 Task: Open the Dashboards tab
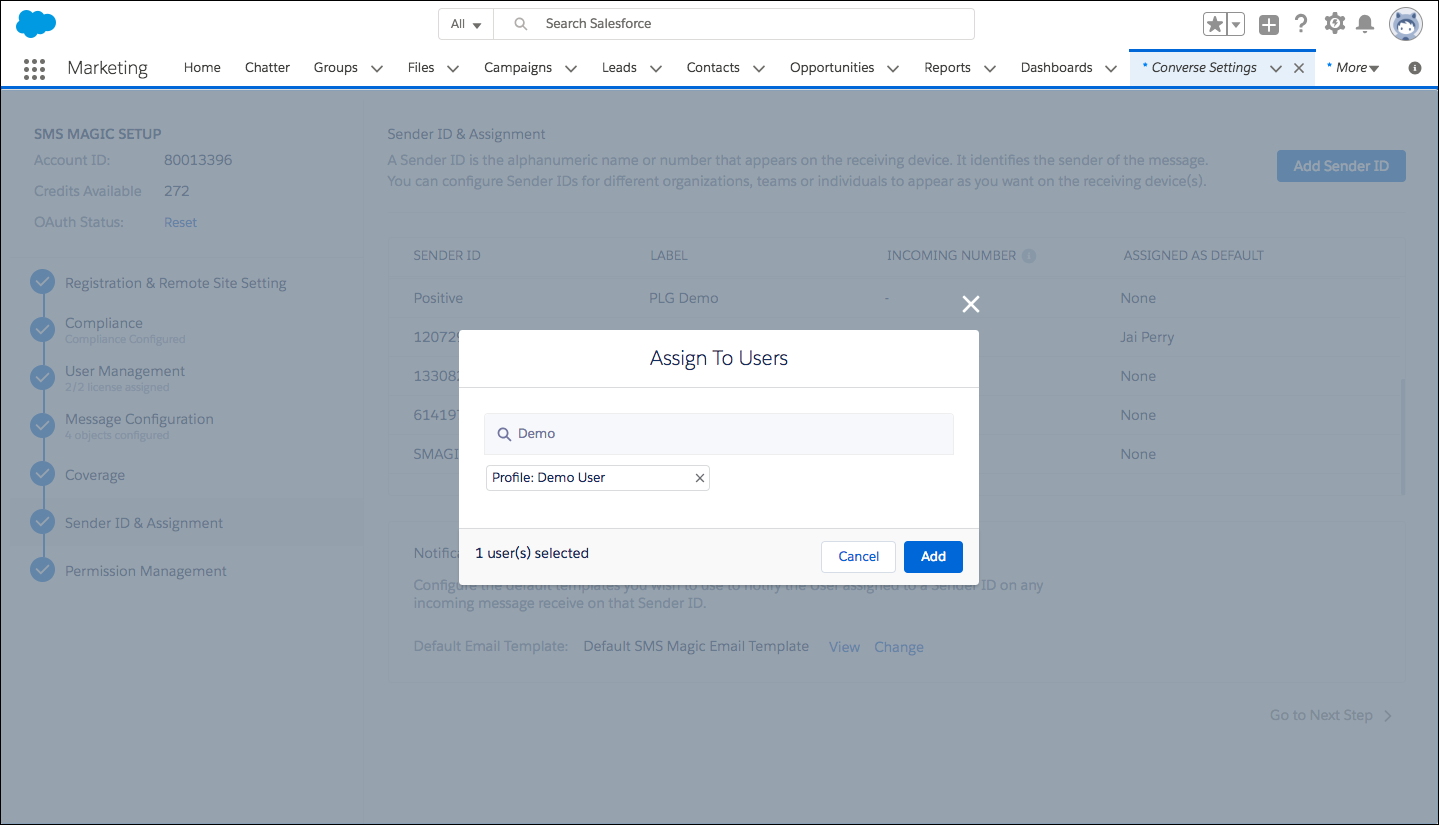pos(1056,68)
